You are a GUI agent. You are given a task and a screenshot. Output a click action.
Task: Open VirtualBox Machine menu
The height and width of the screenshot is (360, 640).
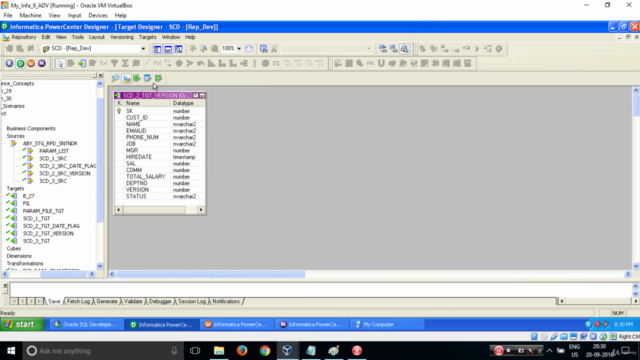(30, 16)
